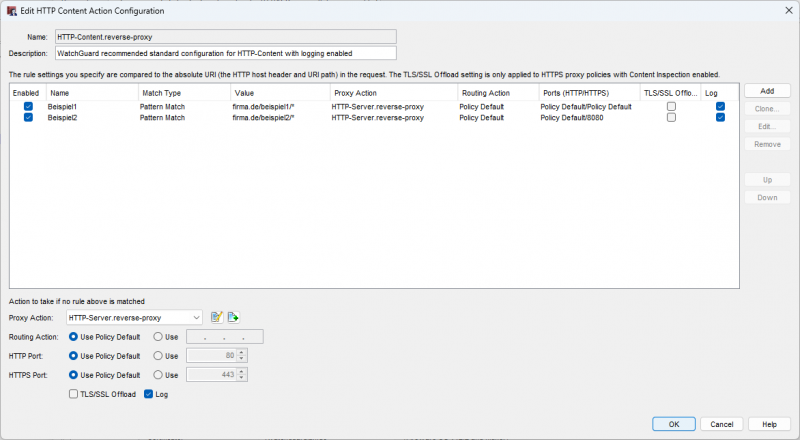Select Use radio for Routing Action
800x440 pixels.
pos(158,337)
